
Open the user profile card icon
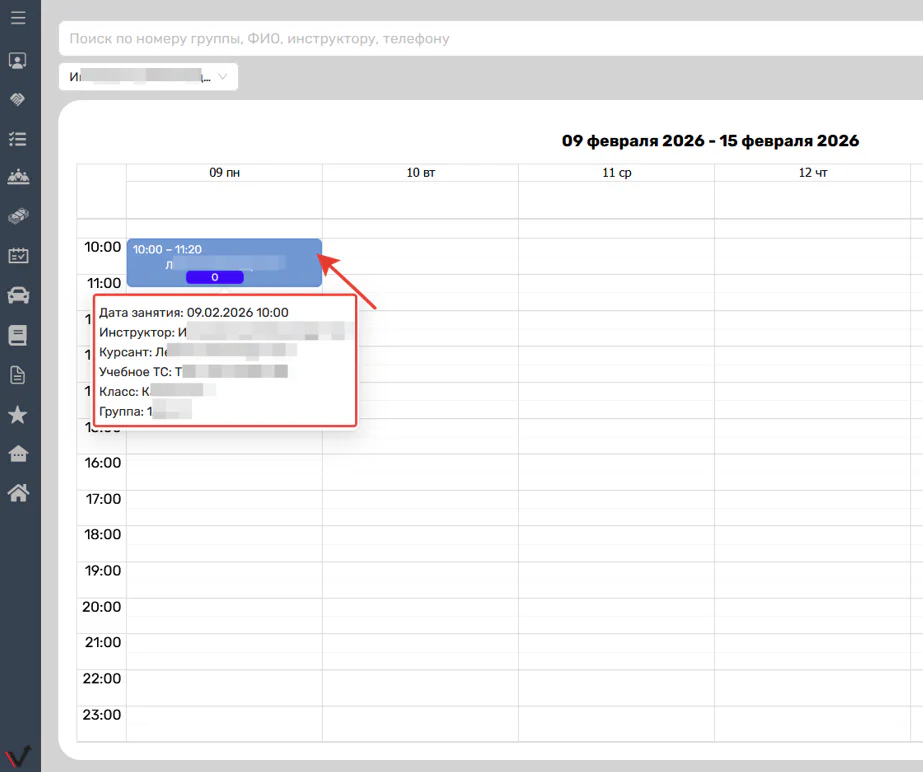tap(18, 61)
